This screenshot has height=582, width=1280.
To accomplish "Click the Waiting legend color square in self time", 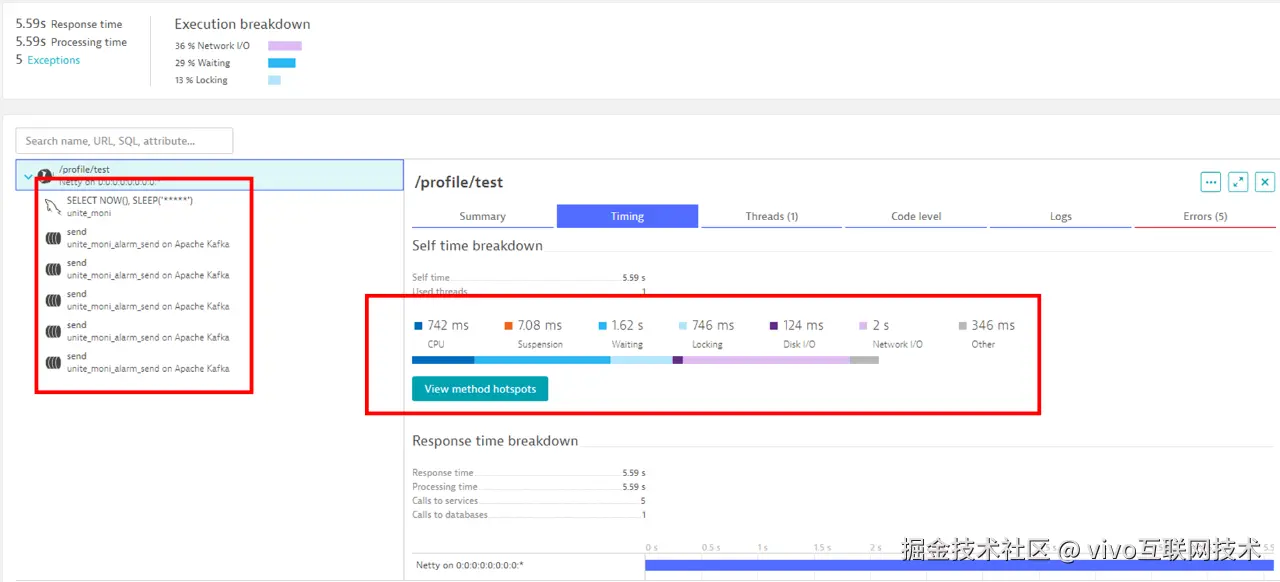I will tap(603, 326).
